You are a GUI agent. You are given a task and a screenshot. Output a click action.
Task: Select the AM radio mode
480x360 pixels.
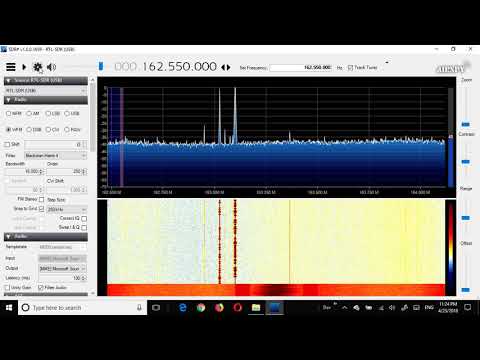tap(29, 113)
